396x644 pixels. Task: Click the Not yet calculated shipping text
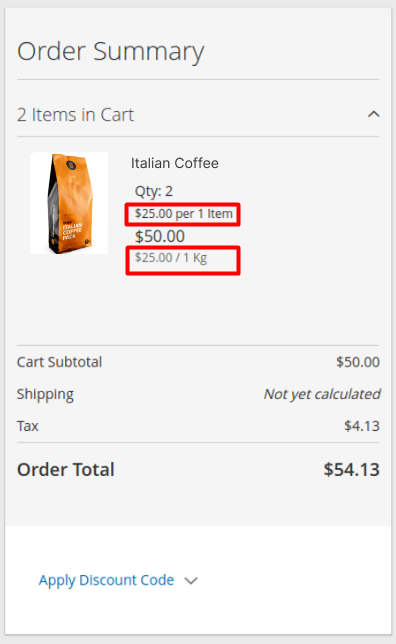[x=322, y=394]
